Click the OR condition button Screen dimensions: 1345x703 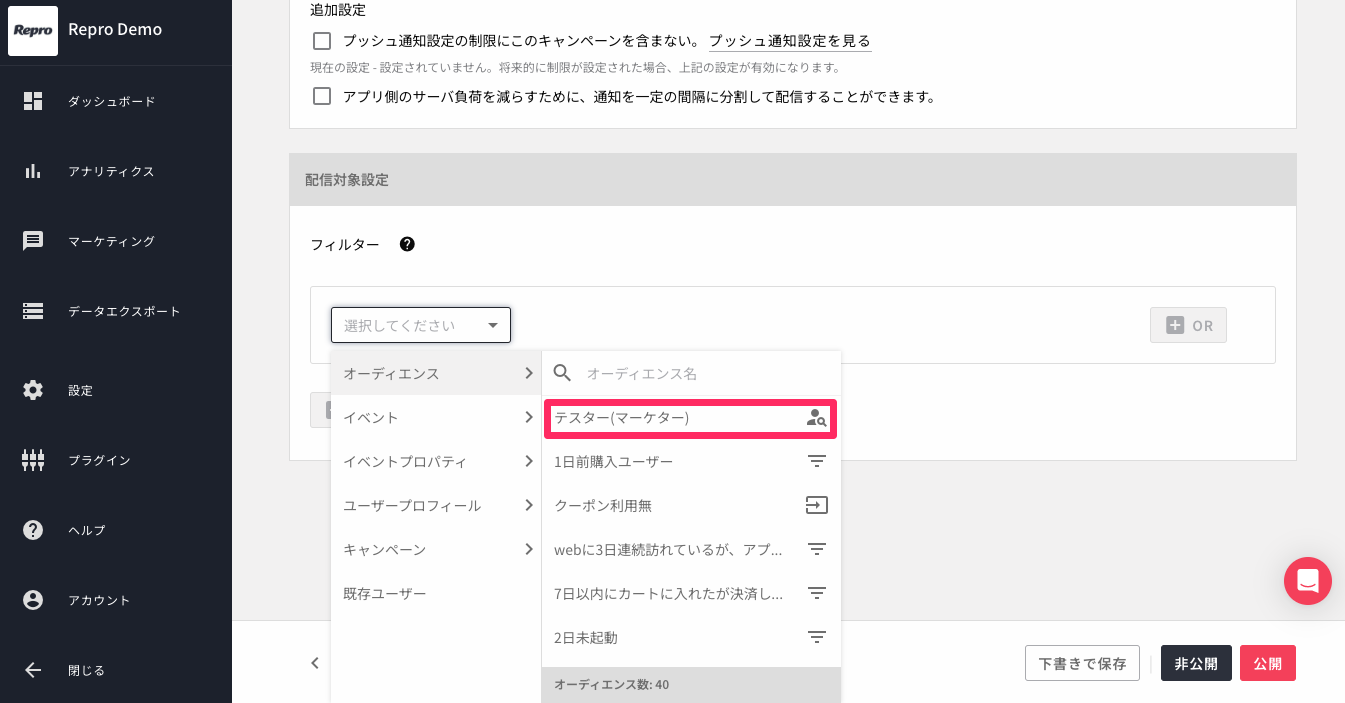1188,325
